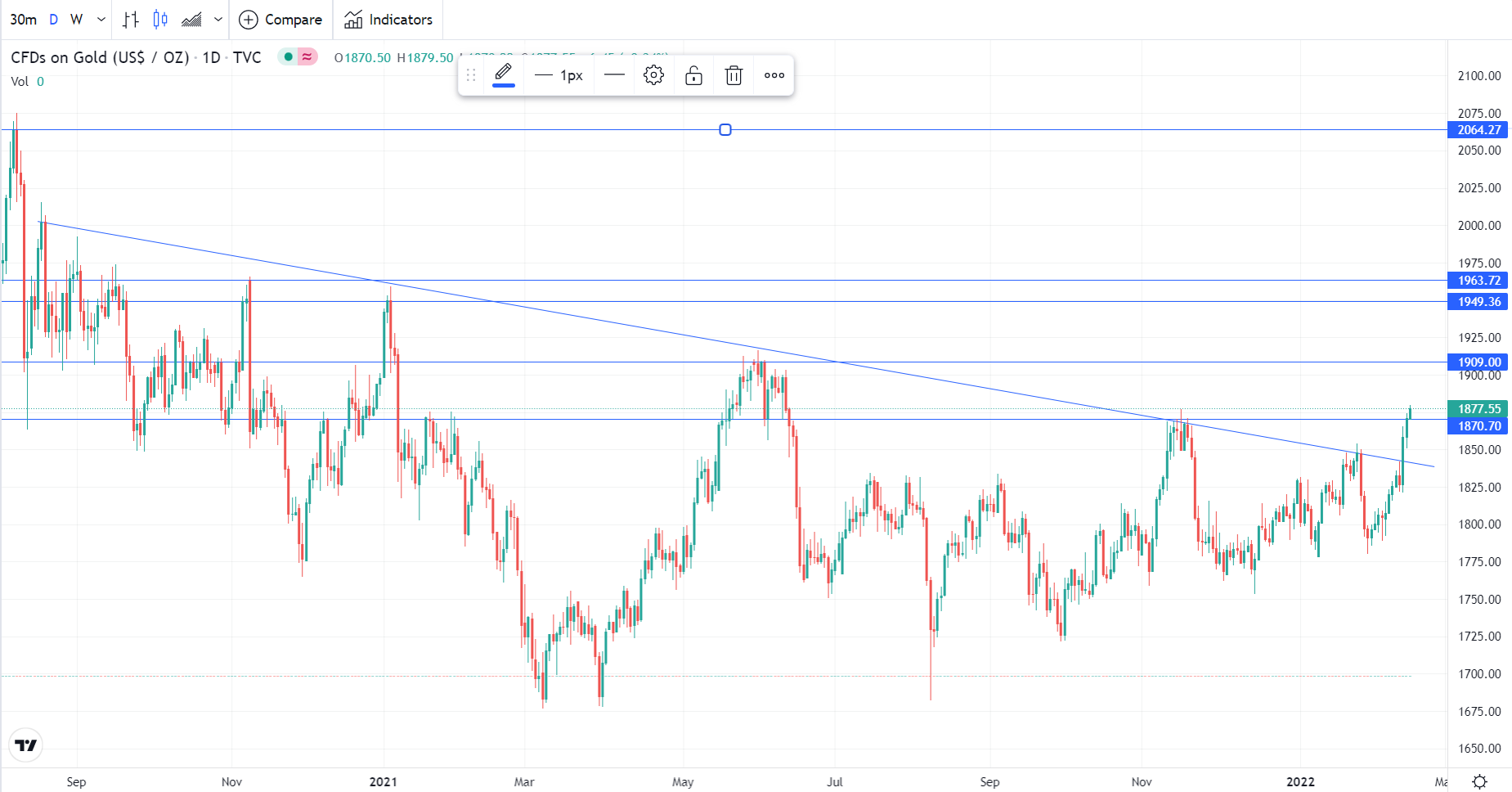Open chart settings gear at bottom right
Screen dimensions: 1512x792
pyautogui.click(x=1479, y=782)
